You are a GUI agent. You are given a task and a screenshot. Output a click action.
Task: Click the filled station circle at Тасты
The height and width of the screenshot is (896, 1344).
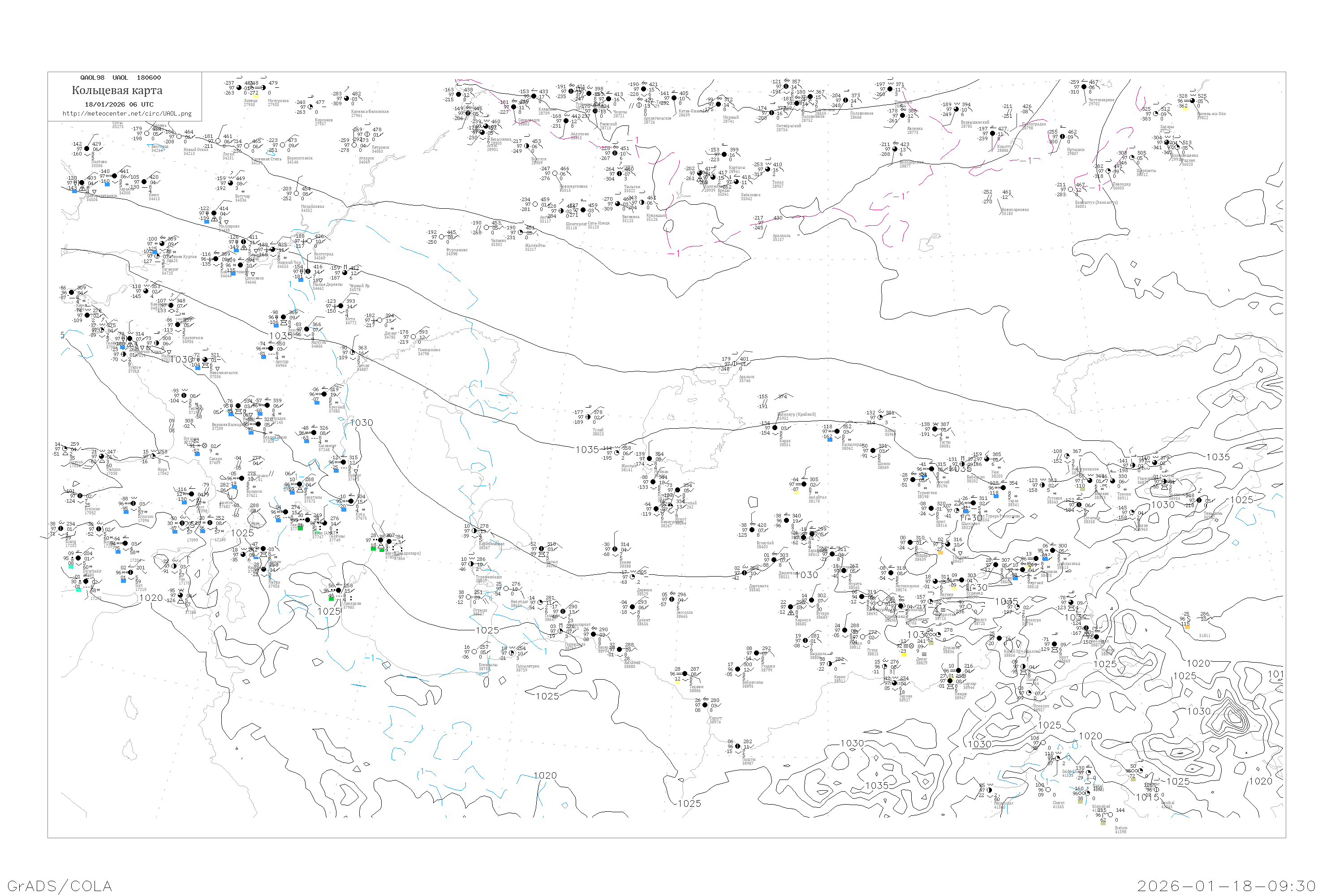pos(934,429)
